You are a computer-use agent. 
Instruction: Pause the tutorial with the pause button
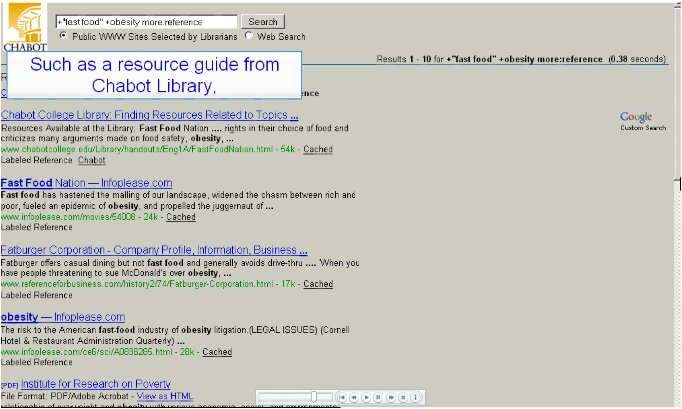[378, 397]
